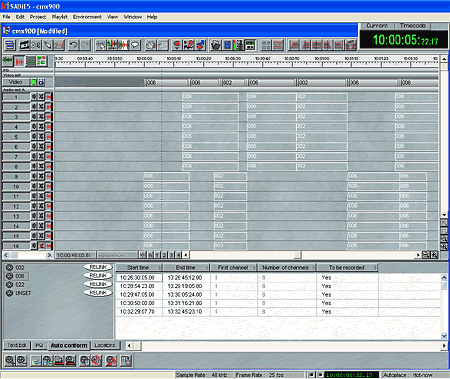Open the Playlist menu
Screen dimensions: 450x379
point(59,17)
